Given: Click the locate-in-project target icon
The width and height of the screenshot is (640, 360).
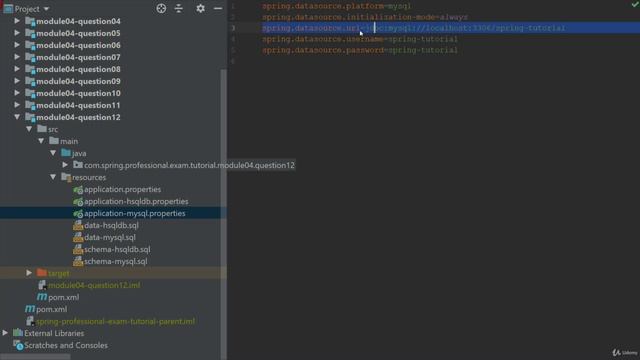Looking at the screenshot, I should coord(161,8).
